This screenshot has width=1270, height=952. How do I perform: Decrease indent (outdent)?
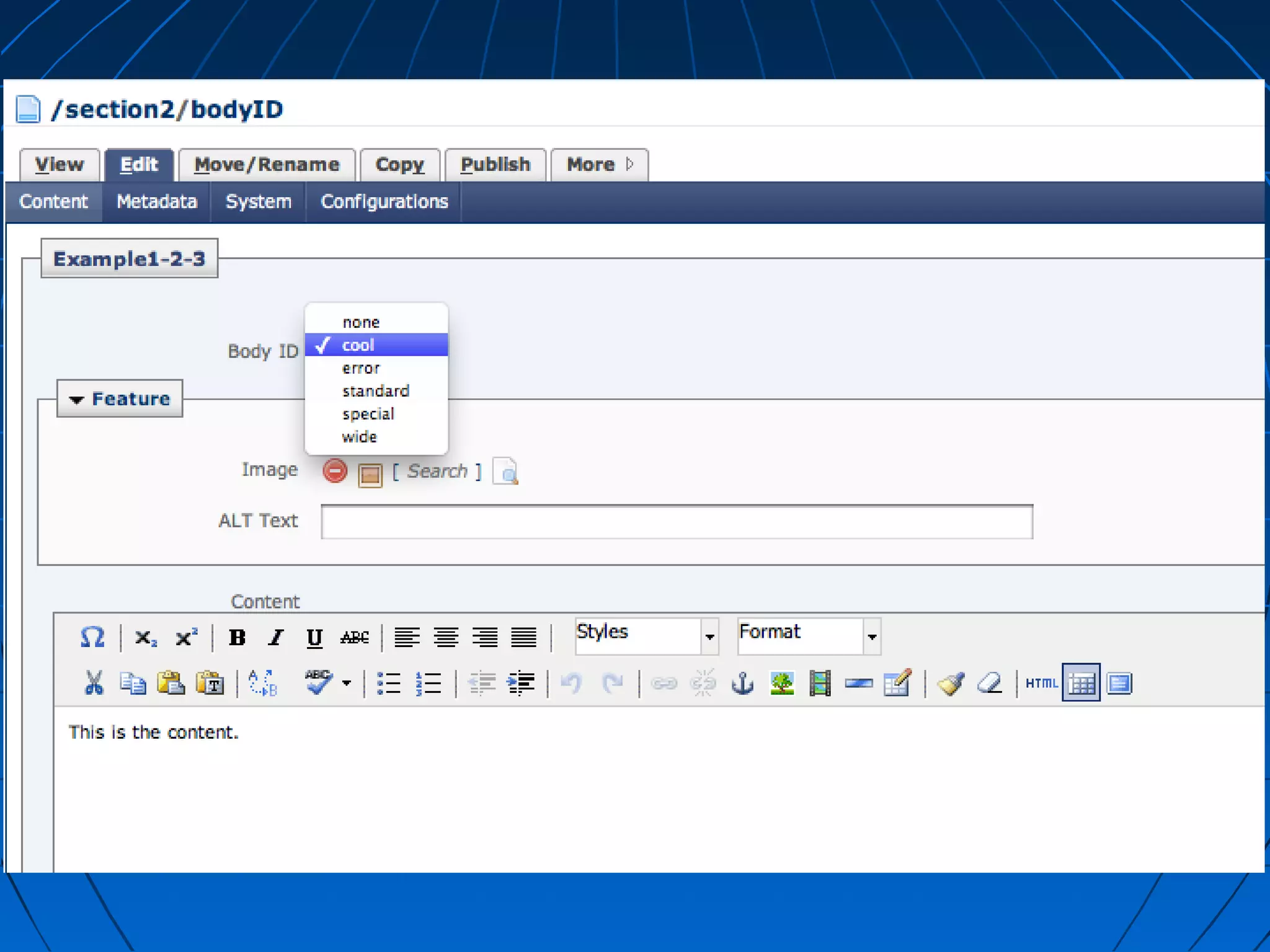(x=482, y=683)
